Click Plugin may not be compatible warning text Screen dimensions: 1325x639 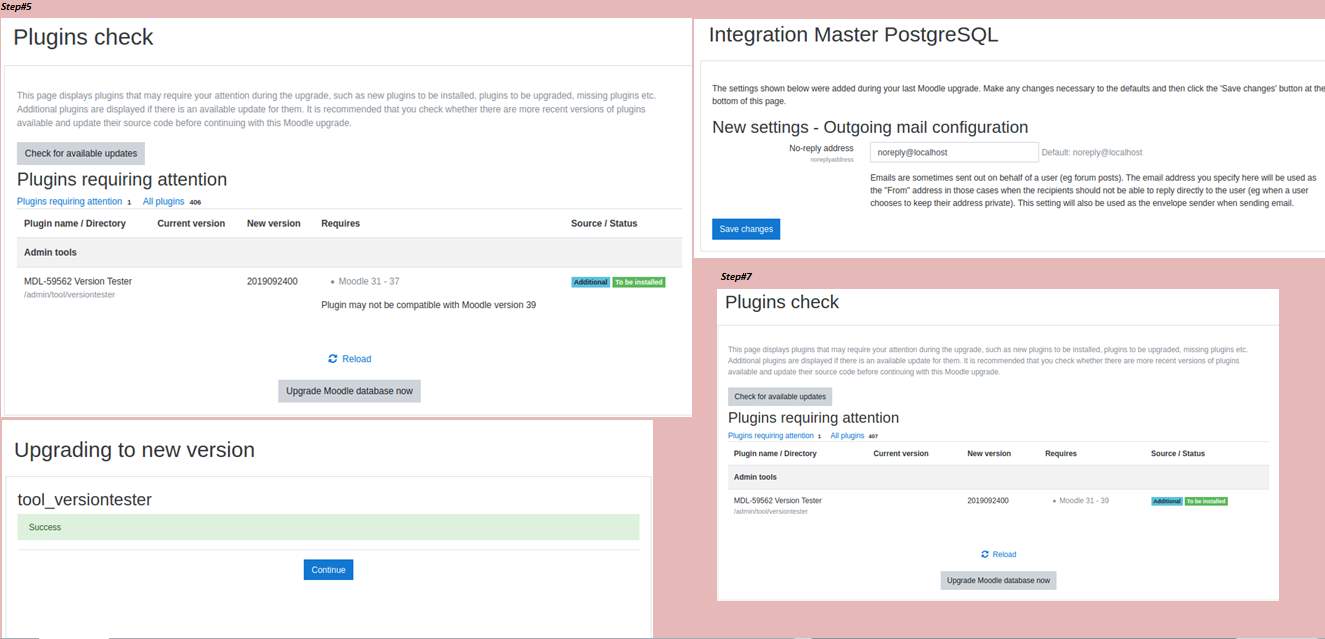click(428, 304)
